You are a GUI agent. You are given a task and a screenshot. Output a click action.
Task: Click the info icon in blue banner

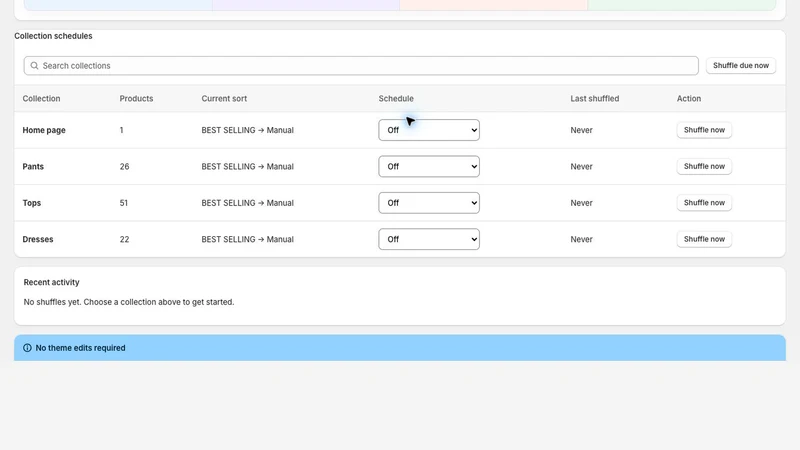click(x=27, y=348)
